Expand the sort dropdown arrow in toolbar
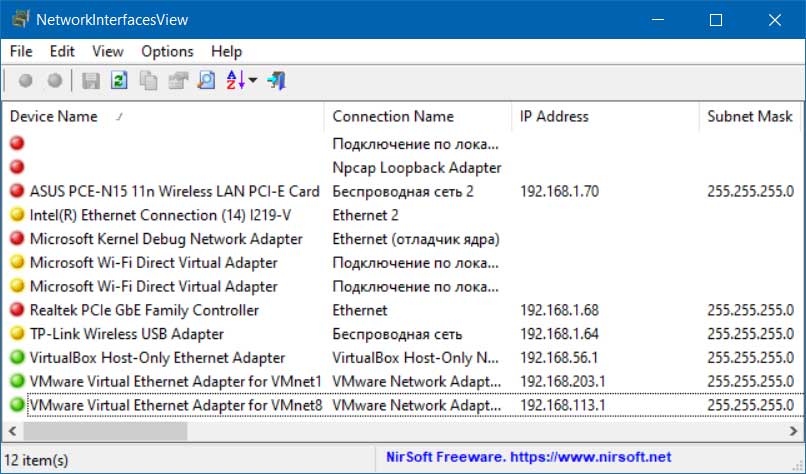 click(253, 80)
